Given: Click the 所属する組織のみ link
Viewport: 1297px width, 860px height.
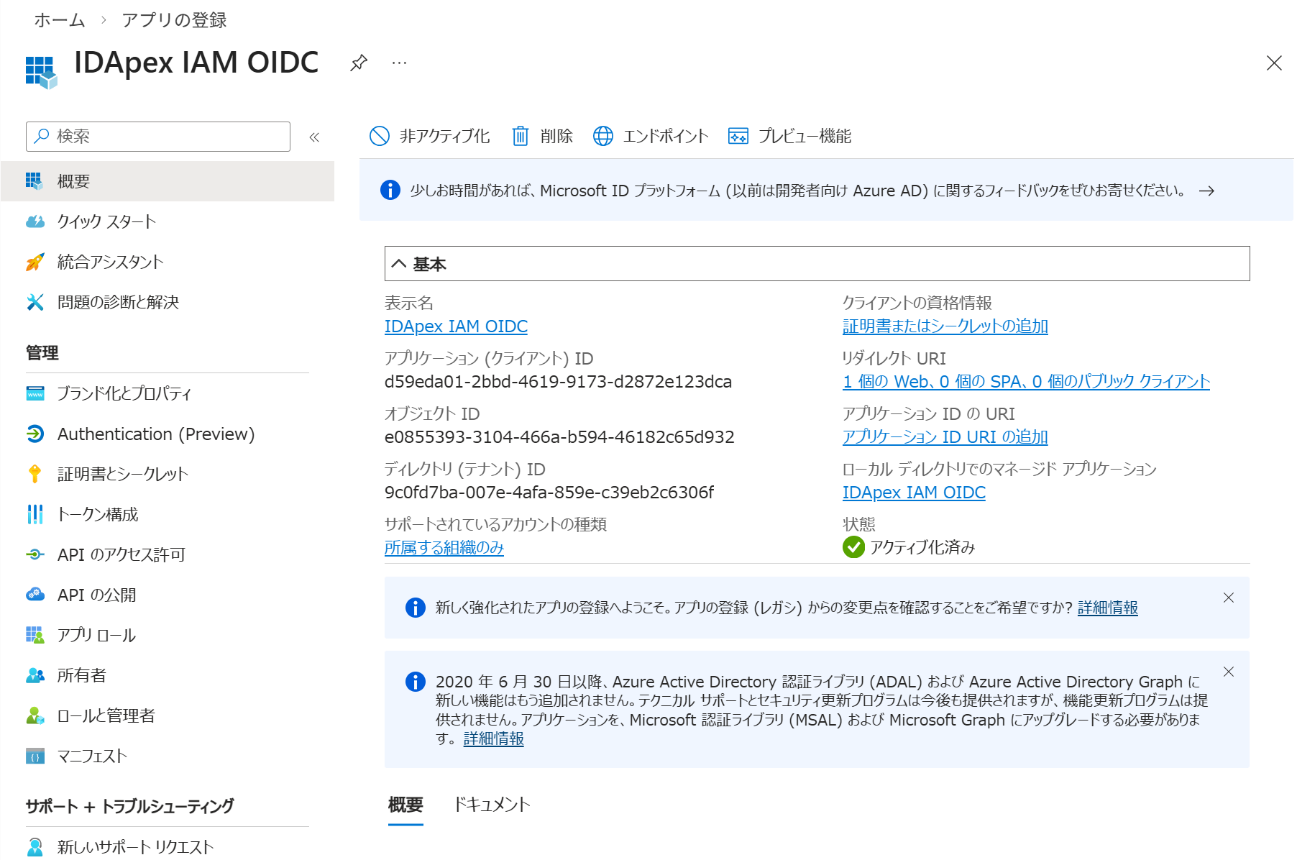Looking at the screenshot, I should (444, 548).
